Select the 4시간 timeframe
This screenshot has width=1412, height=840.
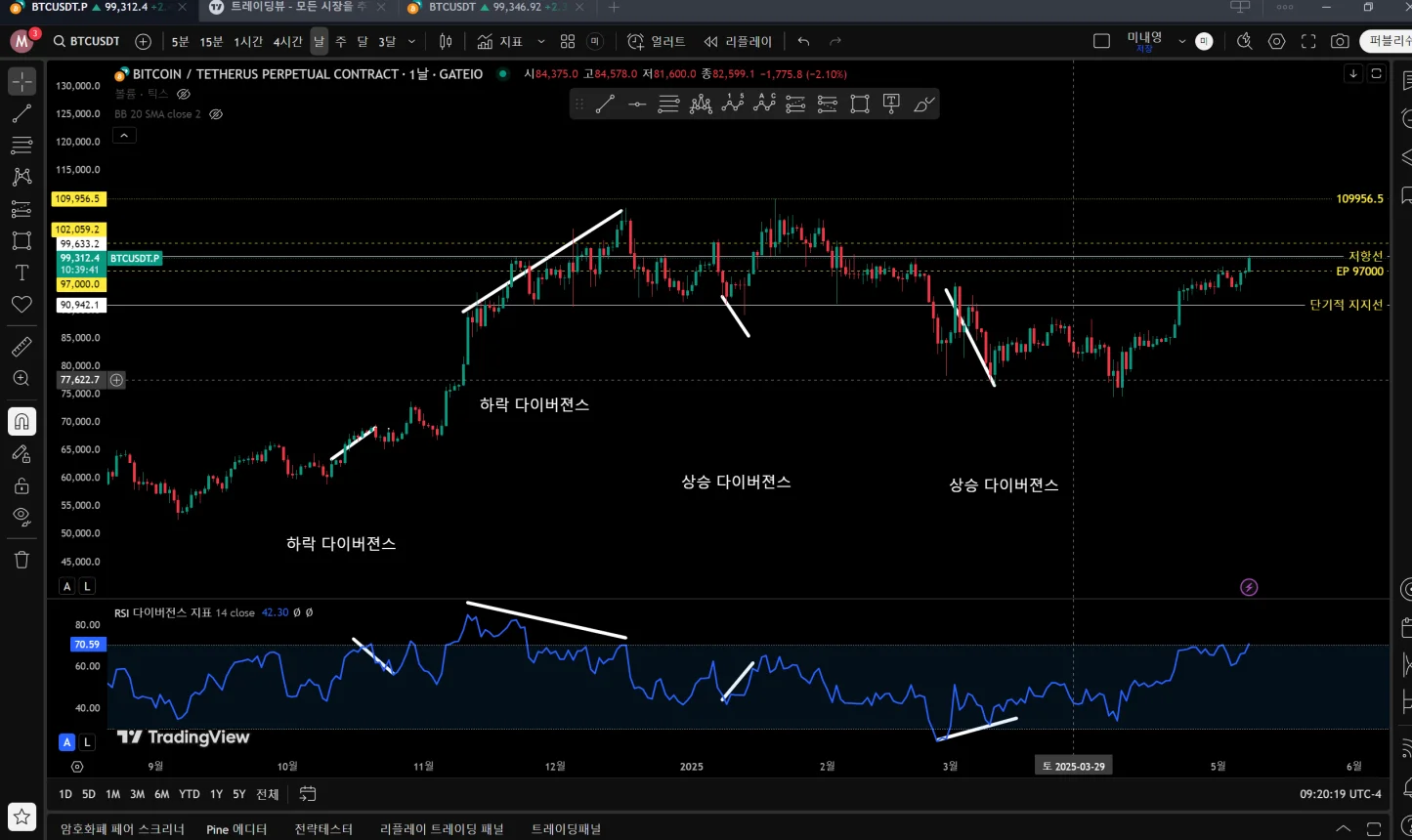pyautogui.click(x=287, y=41)
